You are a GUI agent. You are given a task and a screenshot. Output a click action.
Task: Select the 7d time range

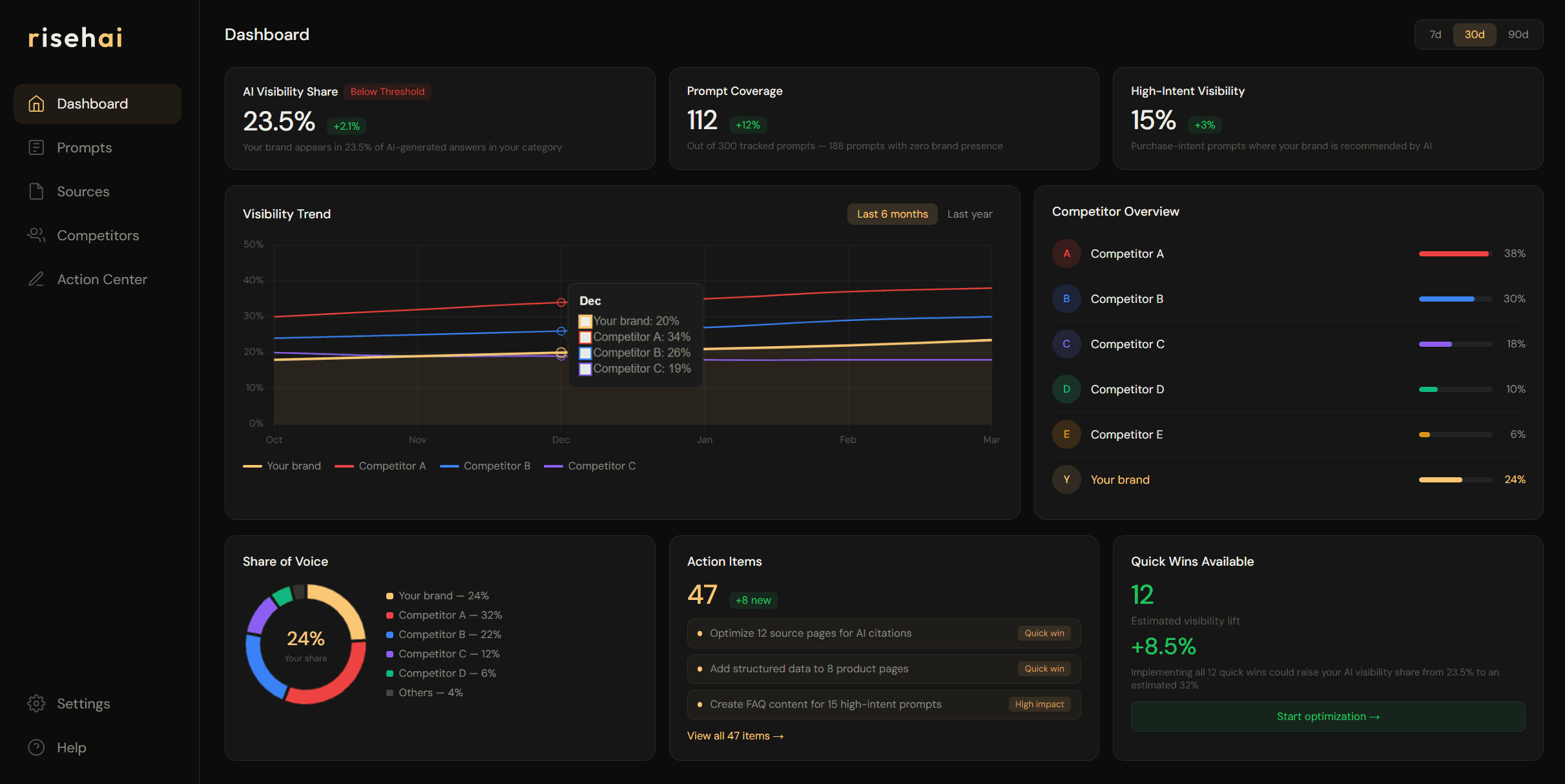tap(1435, 35)
